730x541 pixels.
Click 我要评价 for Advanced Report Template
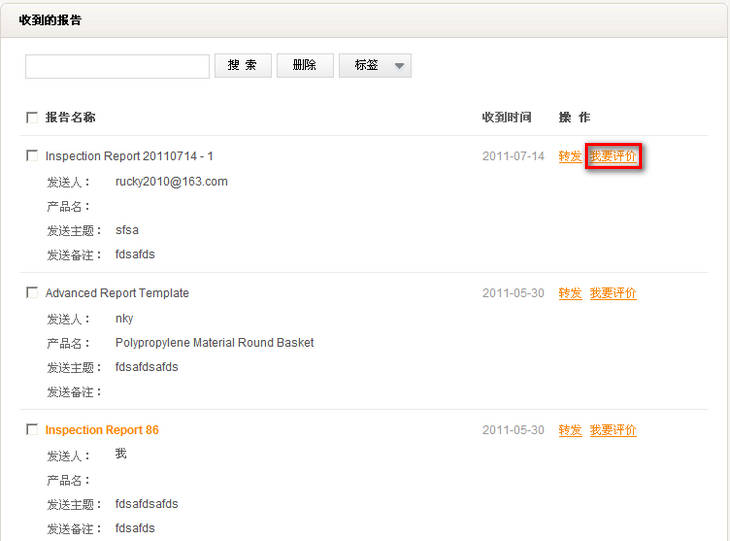click(613, 293)
